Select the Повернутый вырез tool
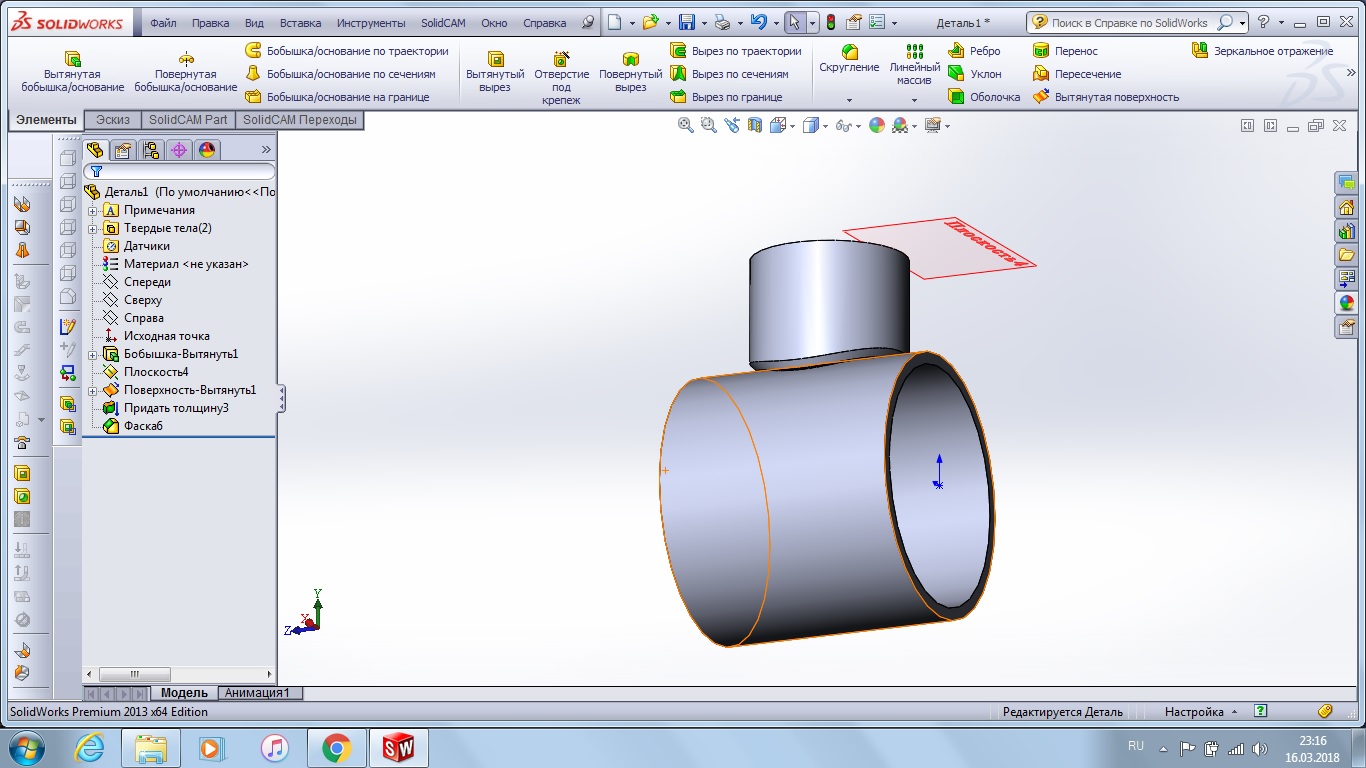 pyautogui.click(x=631, y=73)
